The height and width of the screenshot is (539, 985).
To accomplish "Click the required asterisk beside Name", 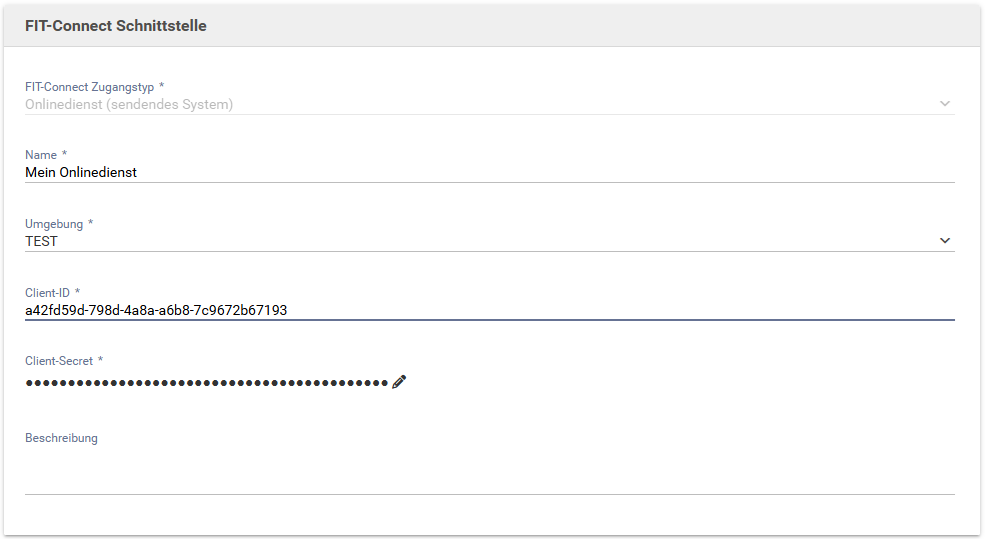I will click(x=64, y=153).
